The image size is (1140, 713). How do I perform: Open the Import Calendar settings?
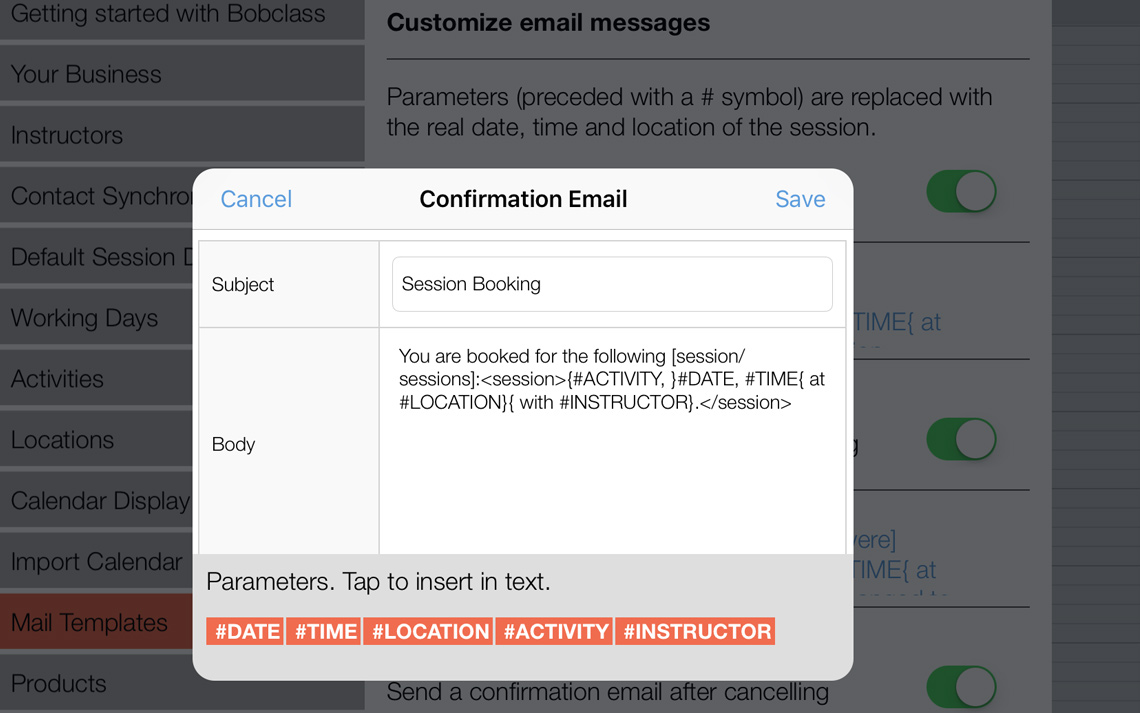coord(95,562)
